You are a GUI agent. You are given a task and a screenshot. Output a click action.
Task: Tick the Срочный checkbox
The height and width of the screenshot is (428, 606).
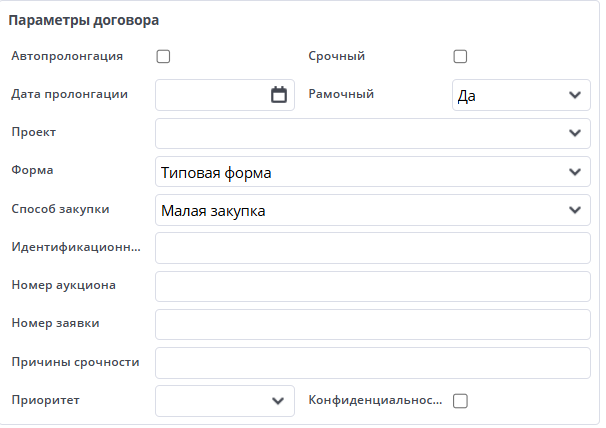click(x=461, y=57)
